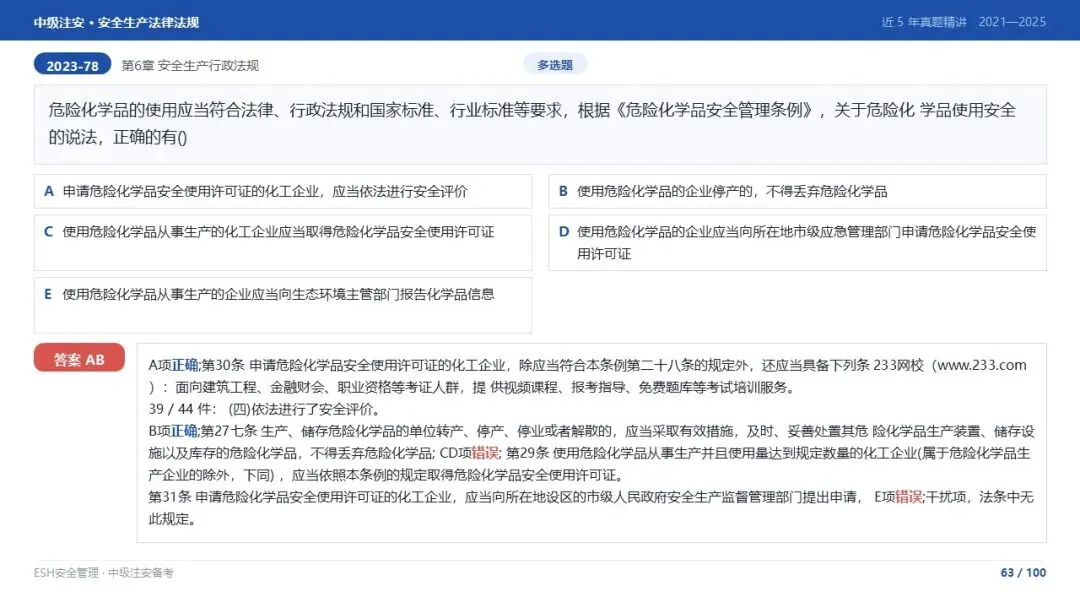Image resolution: width=1080 pixels, height=608 pixels.
Task: Select answer option B about 不得丢弃危险化学品
Action: point(798,191)
